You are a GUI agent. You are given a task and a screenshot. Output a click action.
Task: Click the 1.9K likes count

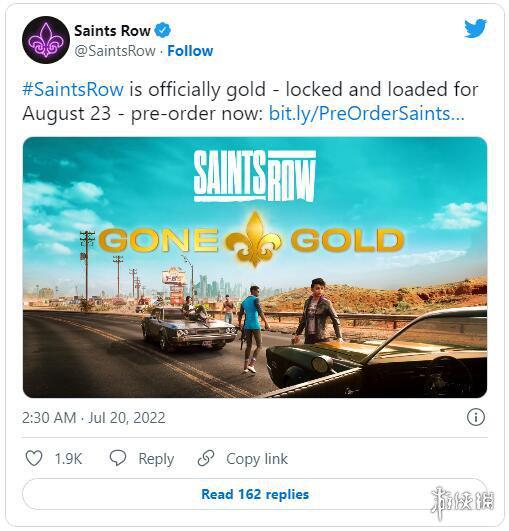click(x=68, y=459)
